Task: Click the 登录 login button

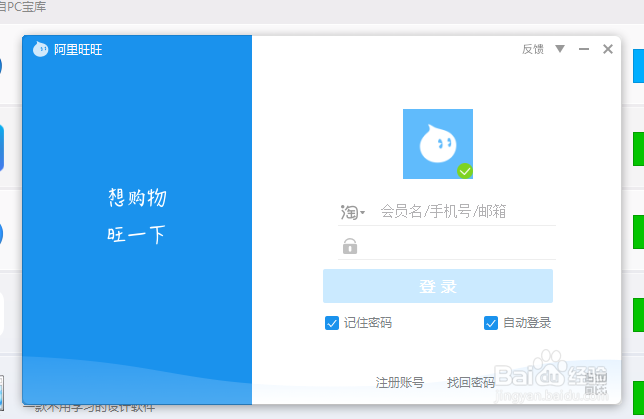Action: tap(438, 286)
